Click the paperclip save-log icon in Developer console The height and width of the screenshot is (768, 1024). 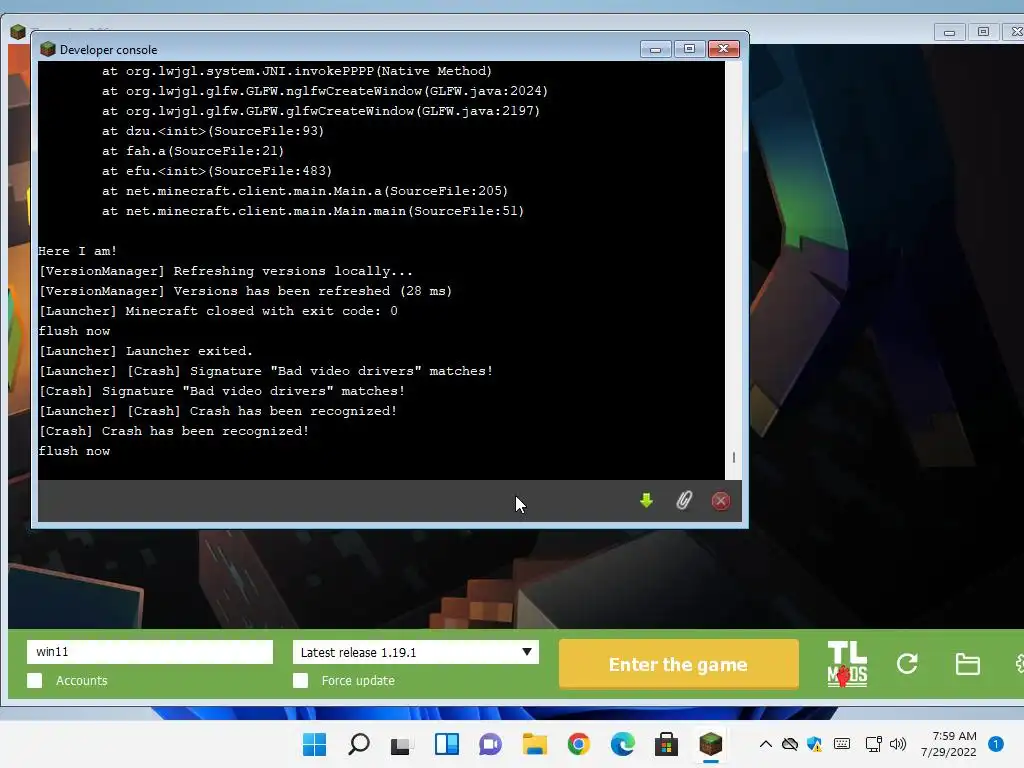click(684, 501)
